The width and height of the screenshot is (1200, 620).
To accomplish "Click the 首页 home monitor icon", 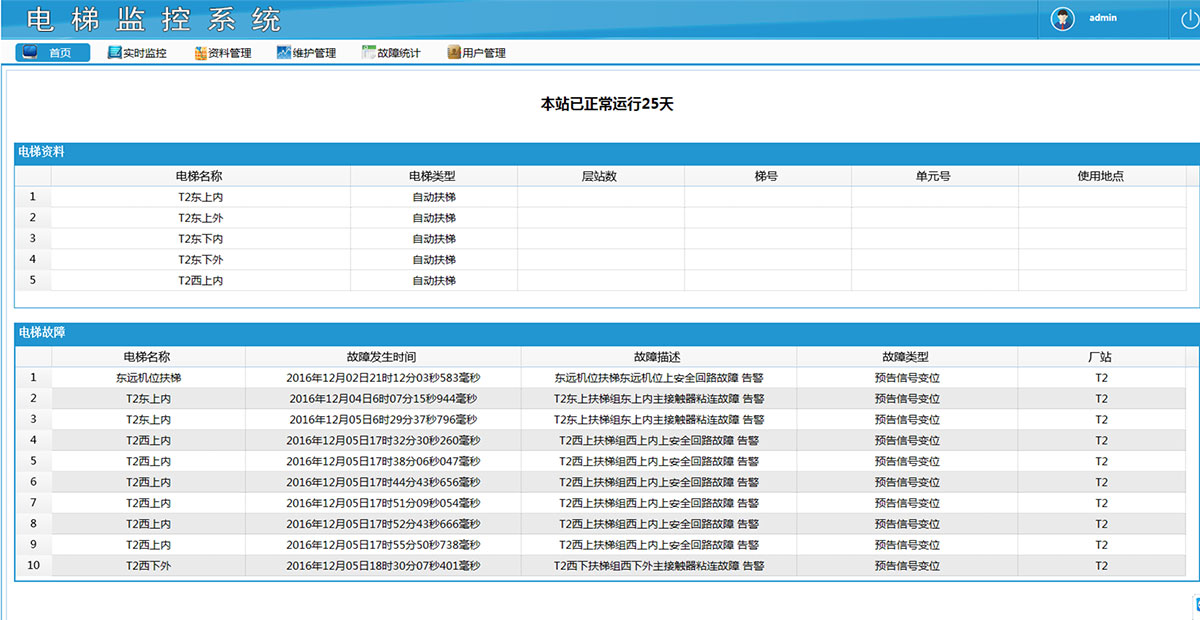I will pos(30,53).
